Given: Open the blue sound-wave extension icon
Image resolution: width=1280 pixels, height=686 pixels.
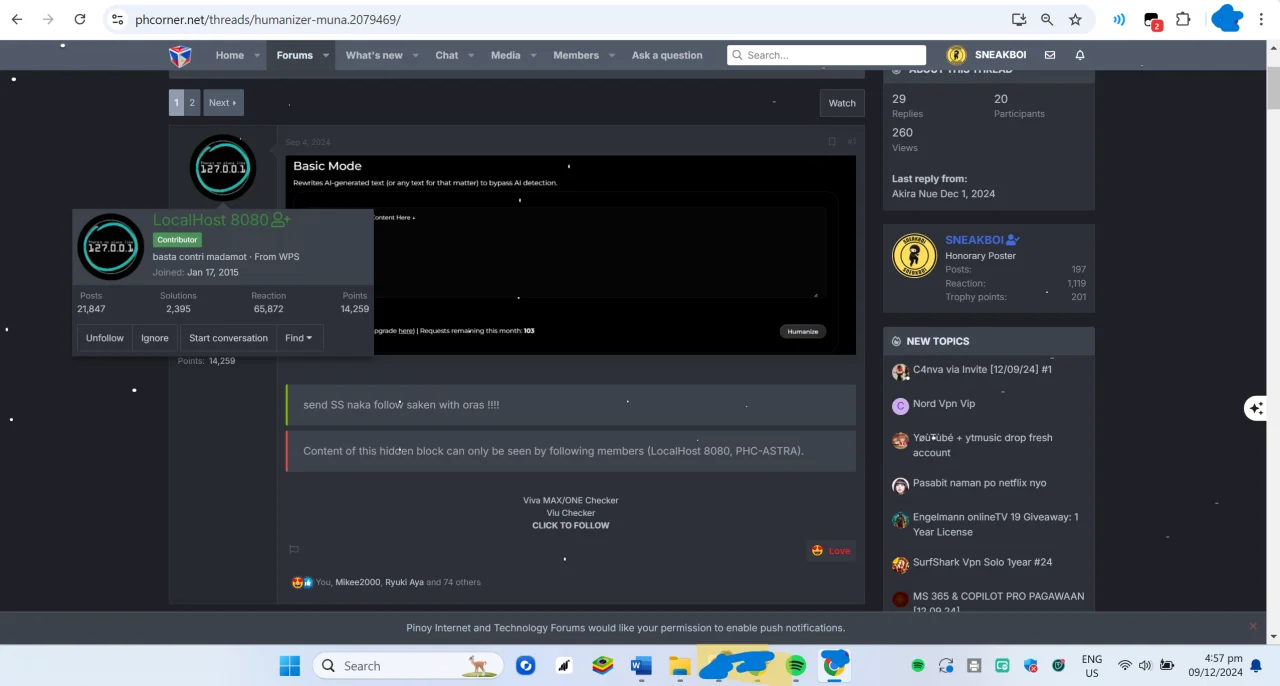Looking at the screenshot, I should 1119,19.
